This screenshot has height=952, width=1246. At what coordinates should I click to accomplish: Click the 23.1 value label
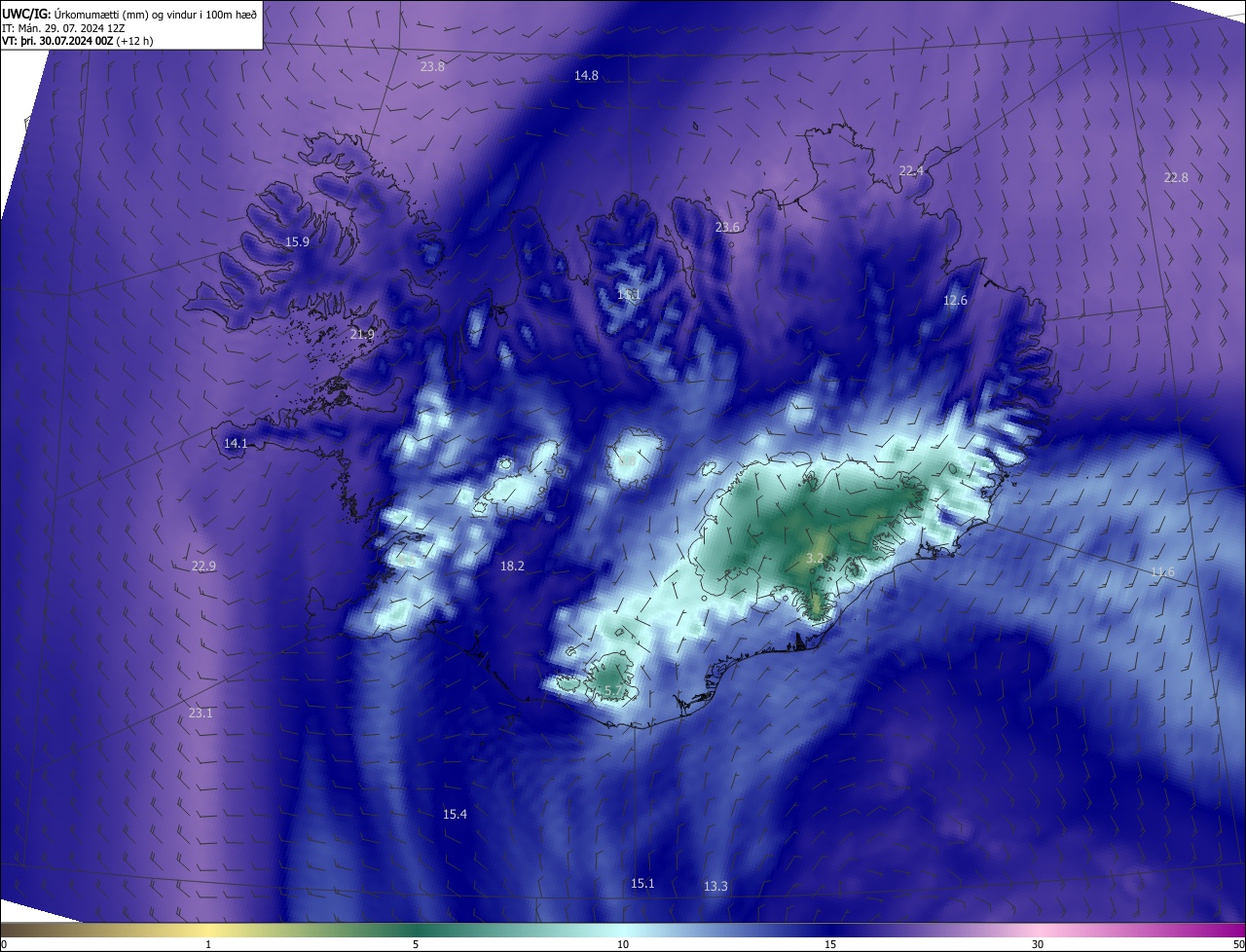[x=201, y=714]
